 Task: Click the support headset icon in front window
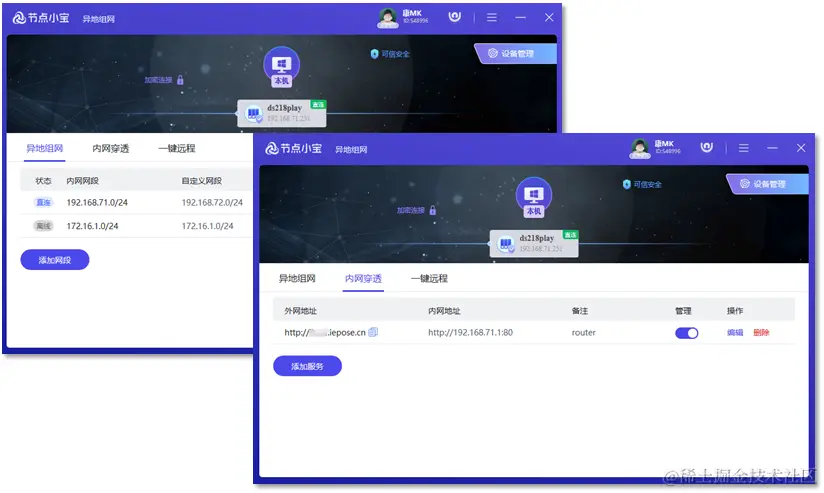(x=707, y=148)
